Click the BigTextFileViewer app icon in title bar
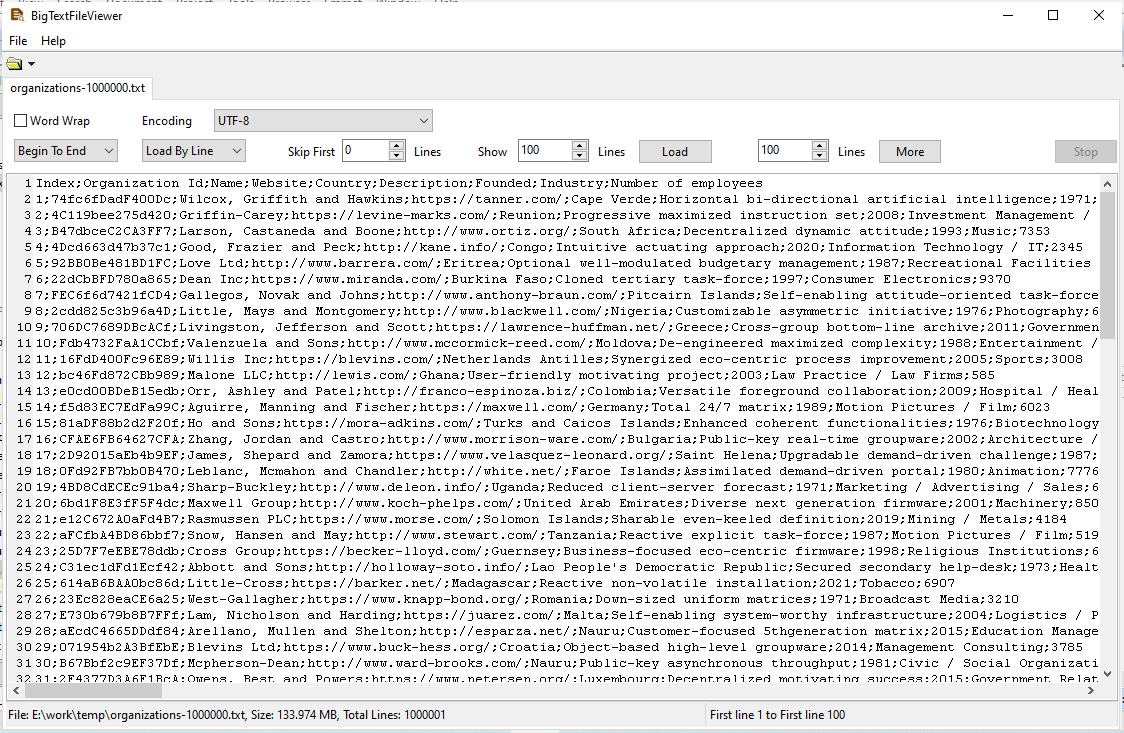The image size is (1124, 733). 17,15
